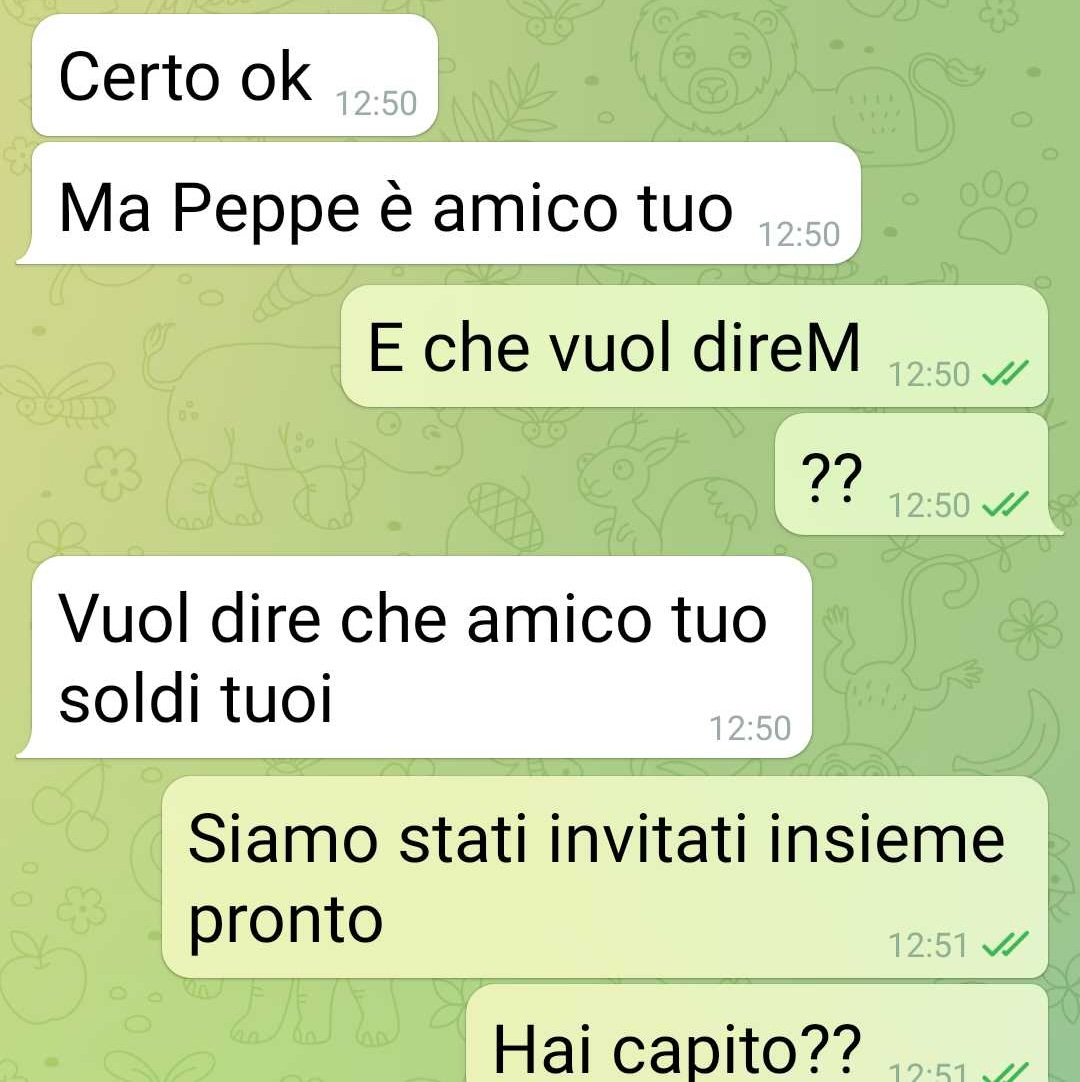The height and width of the screenshot is (1082, 1080).
Task: Select the "Ma Peppe è amico tuo" message
Action: (x=438, y=204)
